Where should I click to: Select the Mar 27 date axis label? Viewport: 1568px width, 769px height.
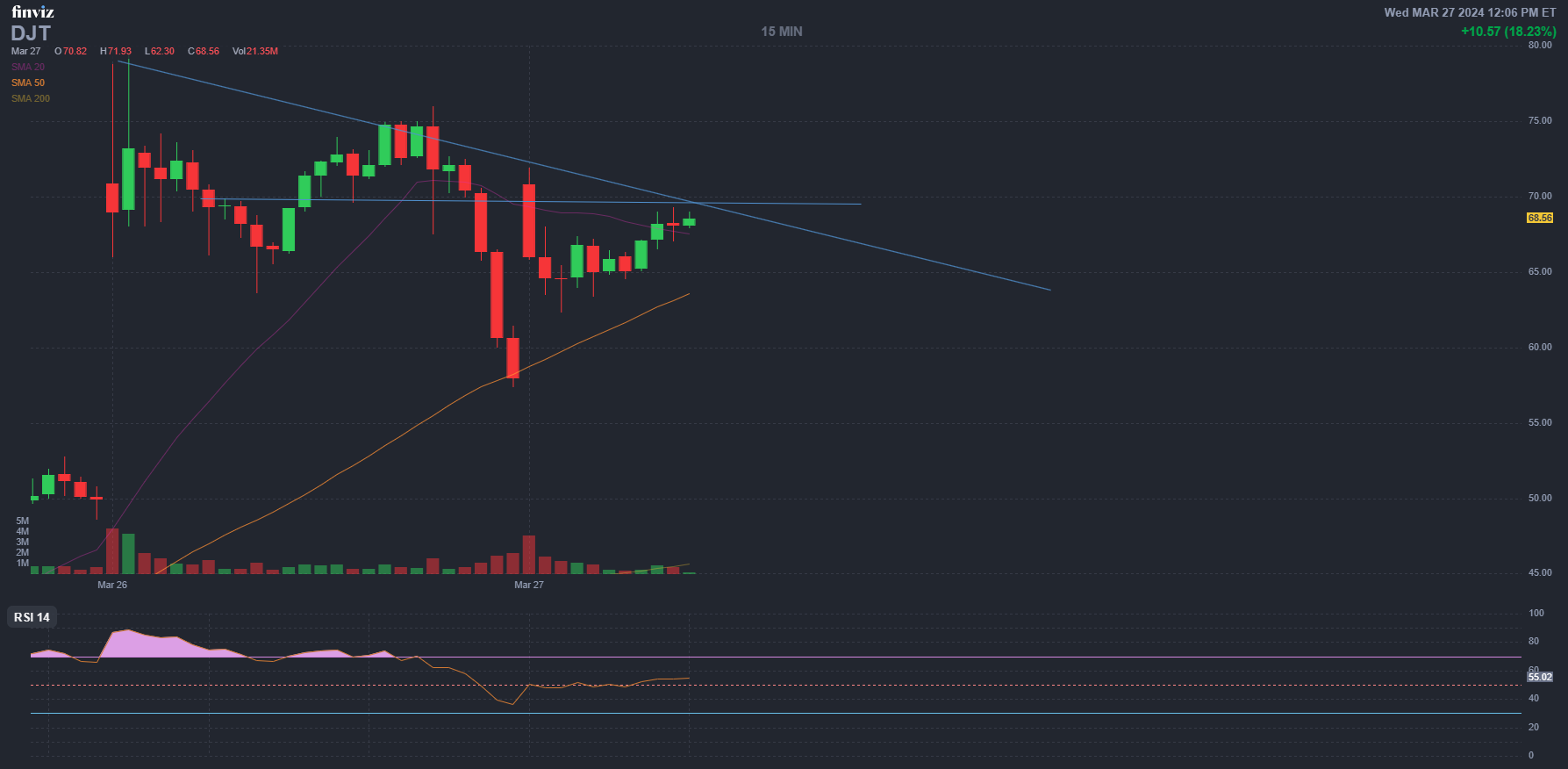[x=528, y=585]
